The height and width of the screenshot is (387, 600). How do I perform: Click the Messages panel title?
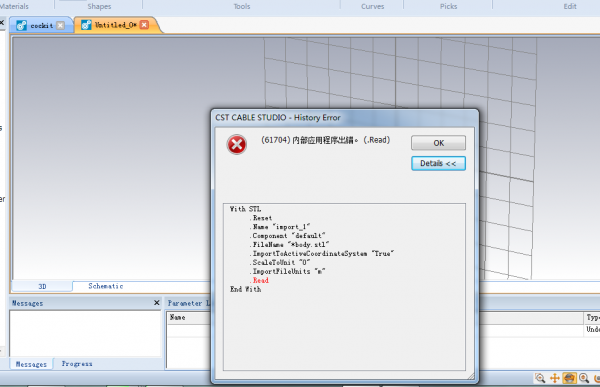tap(27, 303)
